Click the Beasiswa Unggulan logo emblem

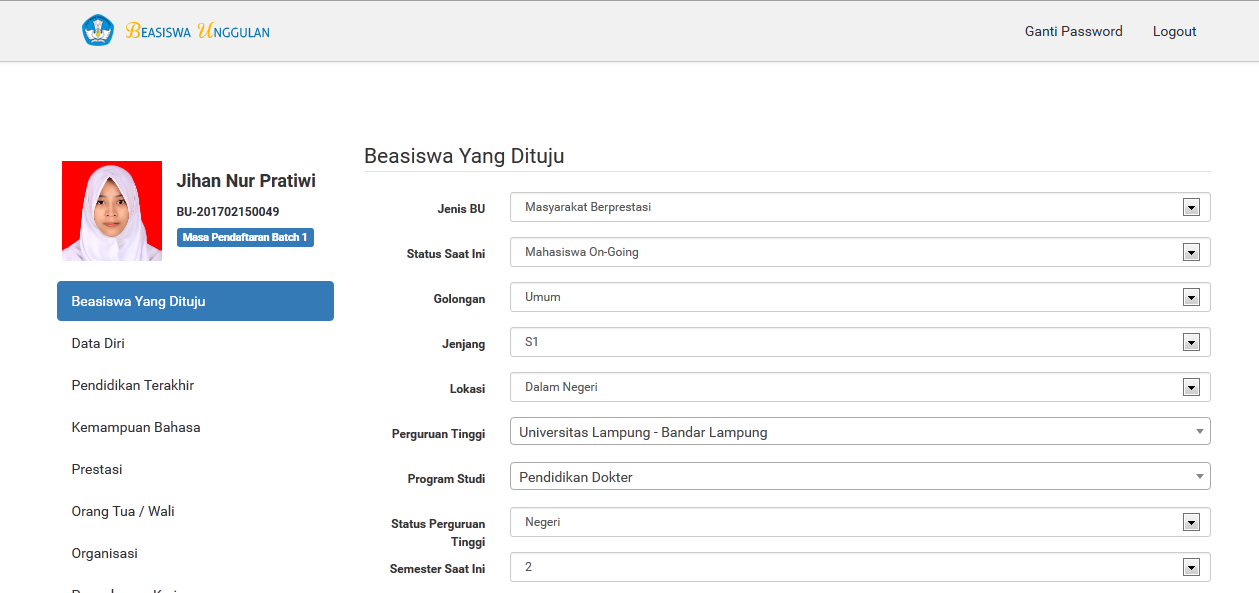(x=98, y=30)
